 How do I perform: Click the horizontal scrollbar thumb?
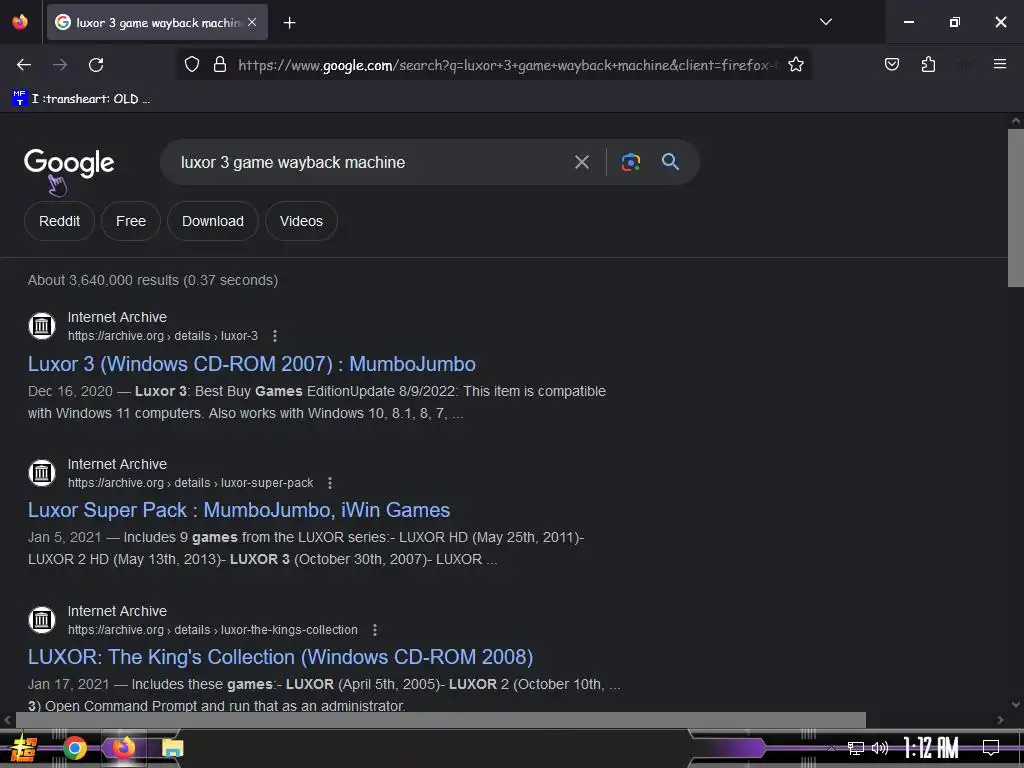tap(441, 720)
